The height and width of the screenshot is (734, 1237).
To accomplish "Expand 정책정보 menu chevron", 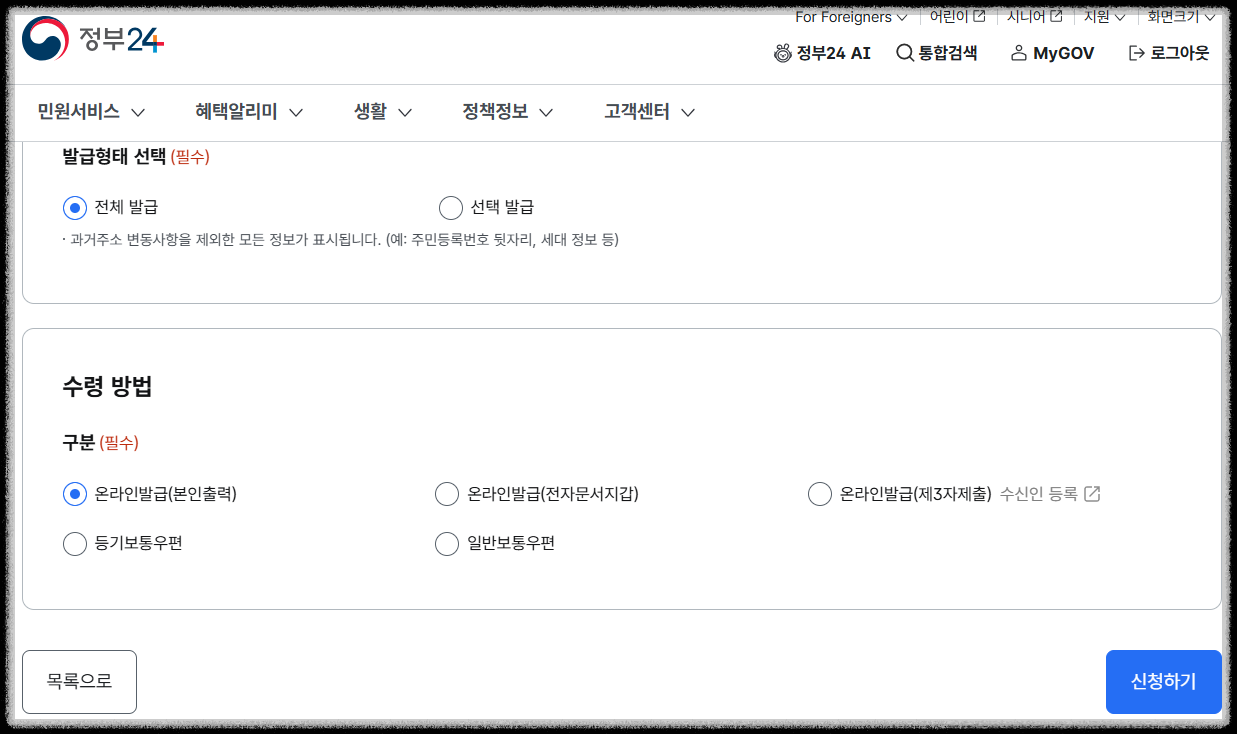I will pos(546,113).
